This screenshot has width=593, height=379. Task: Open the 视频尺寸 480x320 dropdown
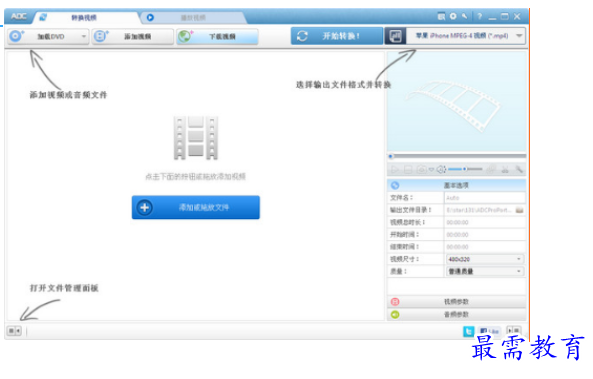tap(485, 259)
